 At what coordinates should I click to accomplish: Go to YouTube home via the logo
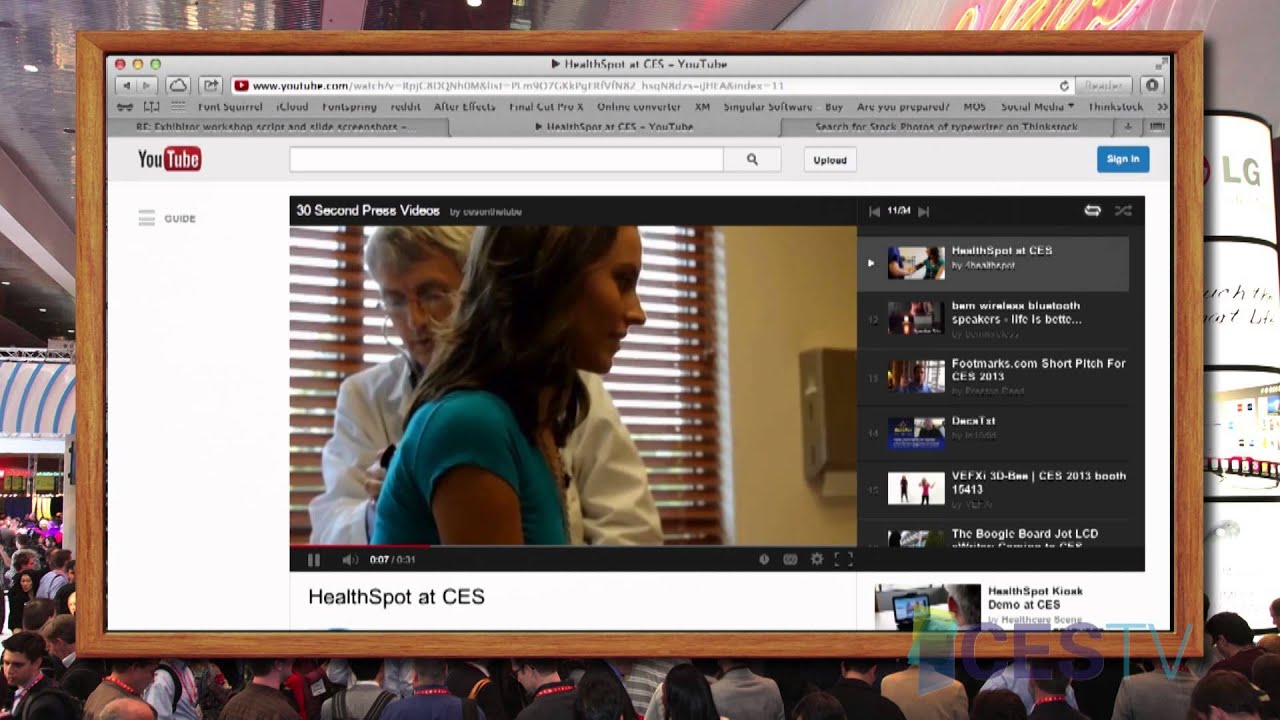pyautogui.click(x=169, y=159)
